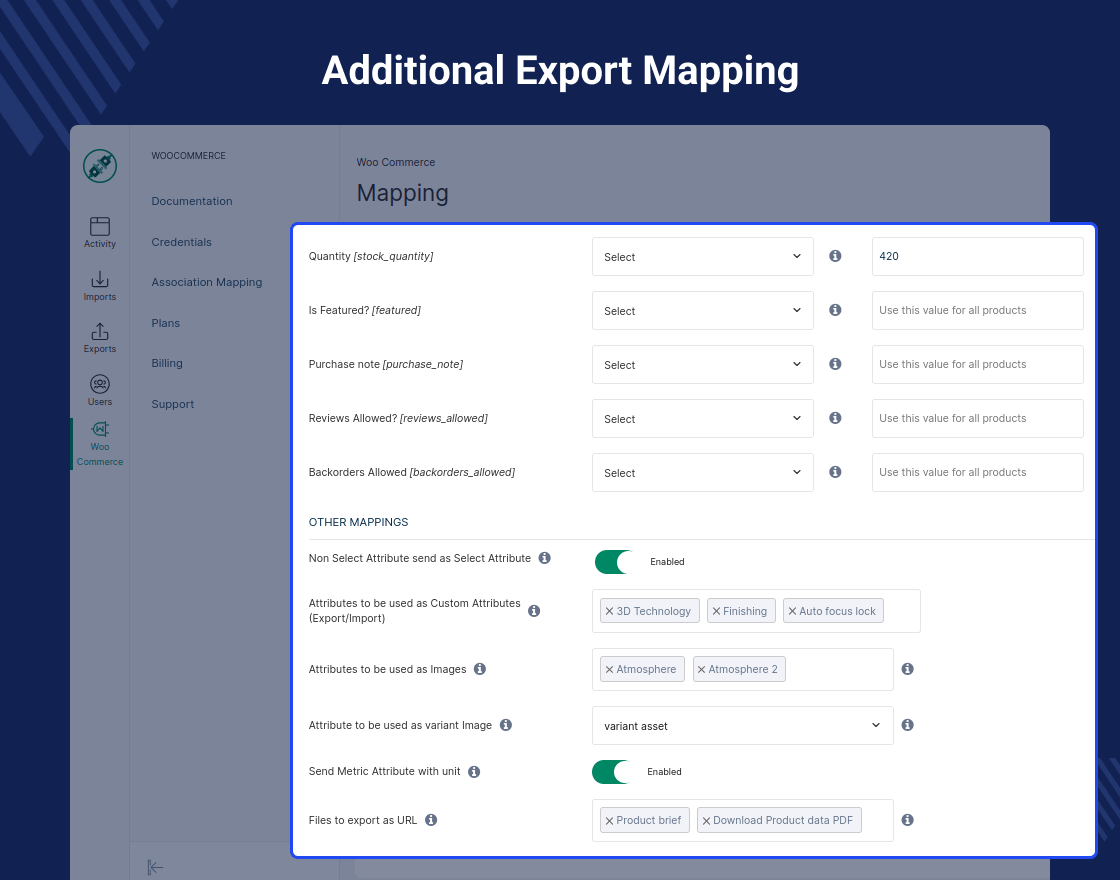Click info icon beside Files to export label
This screenshot has width=1120, height=880.
pyautogui.click(x=431, y=820)
